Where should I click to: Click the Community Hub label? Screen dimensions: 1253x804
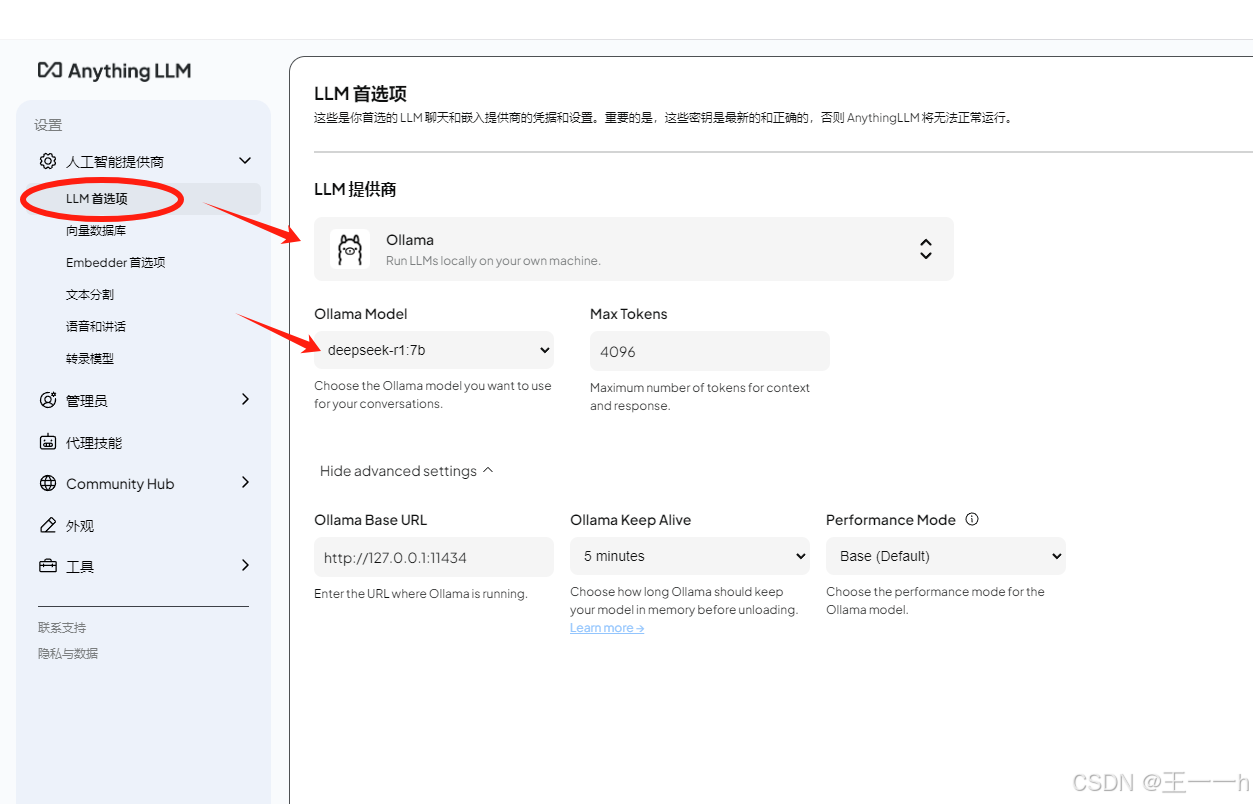[120, 483]
